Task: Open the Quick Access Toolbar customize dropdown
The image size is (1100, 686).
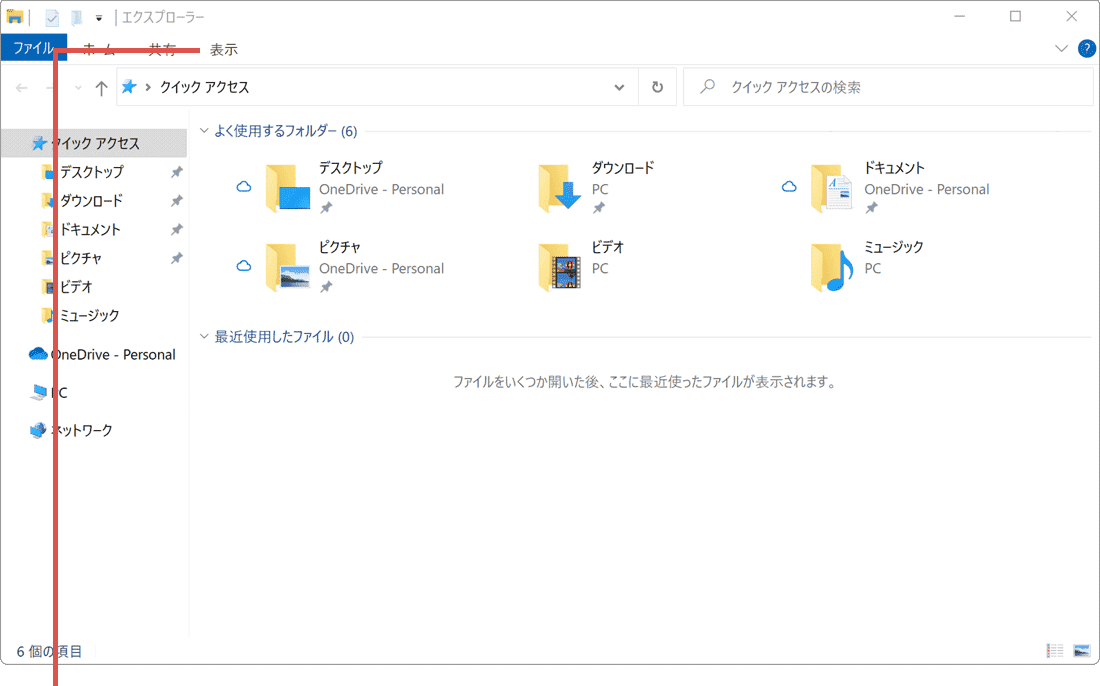Action: (x=97, y=17)
